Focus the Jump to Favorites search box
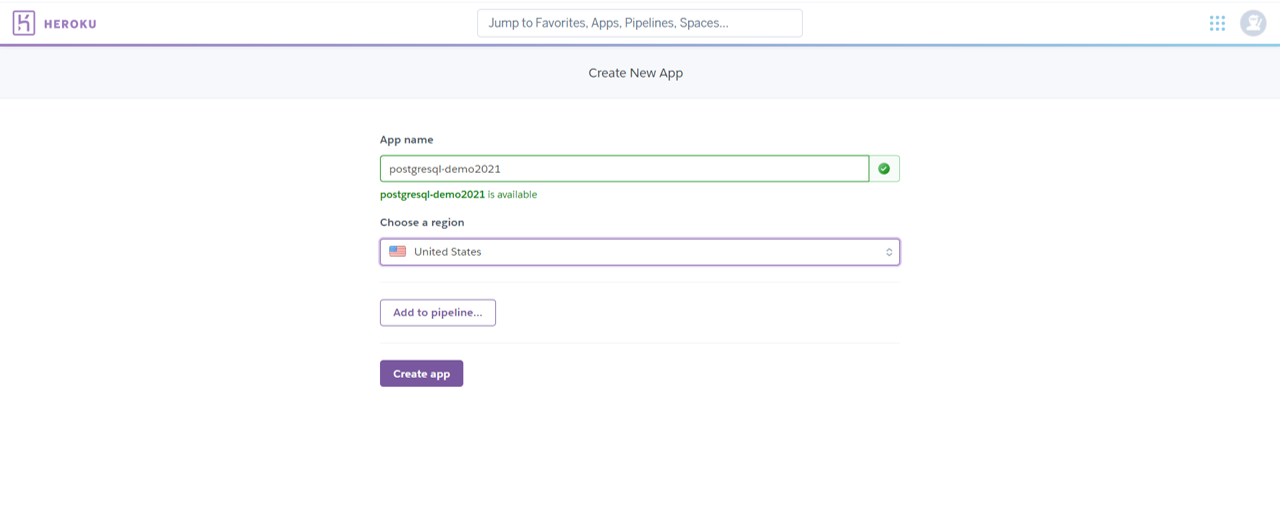 (640, 23)
